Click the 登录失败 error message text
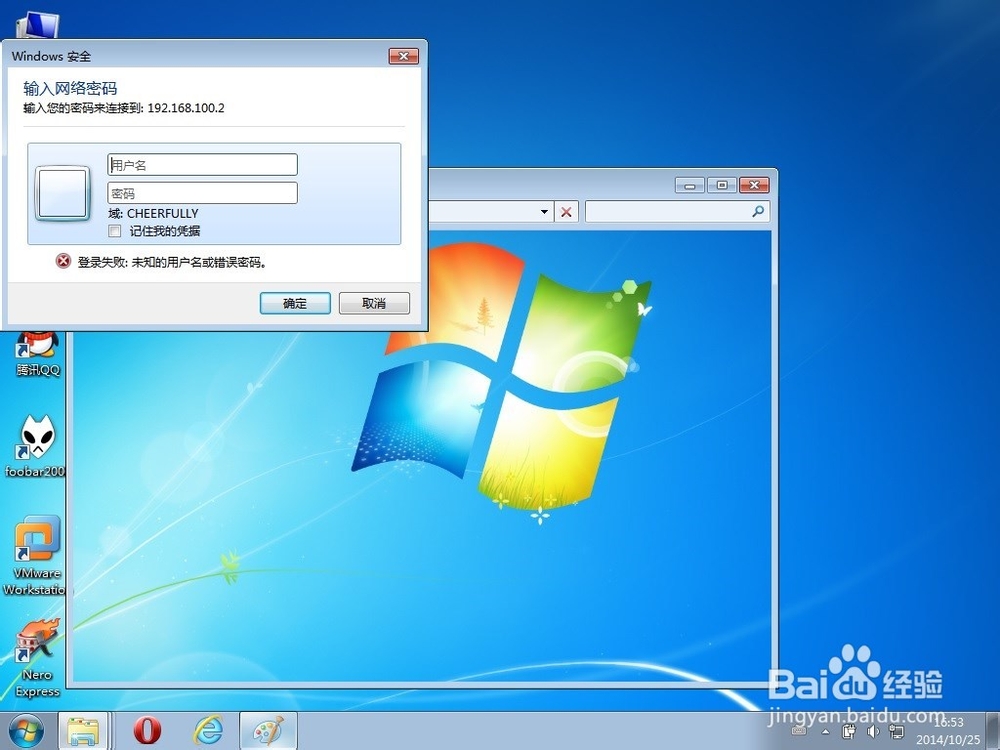 pyautogui.click(x=172, y=262)
